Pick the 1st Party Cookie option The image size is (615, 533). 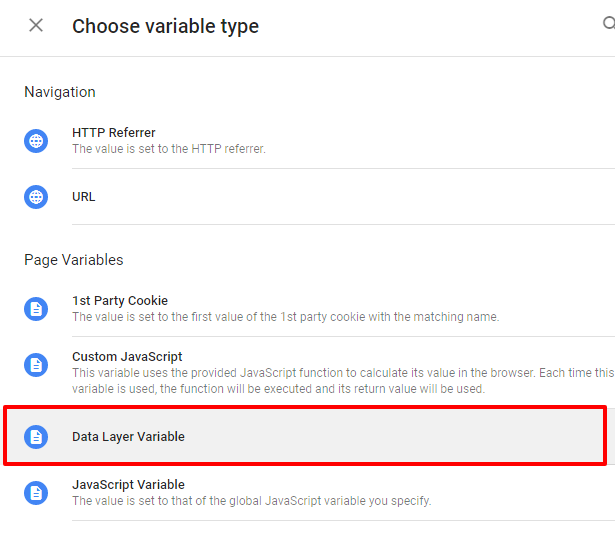[x=120, y=301]
